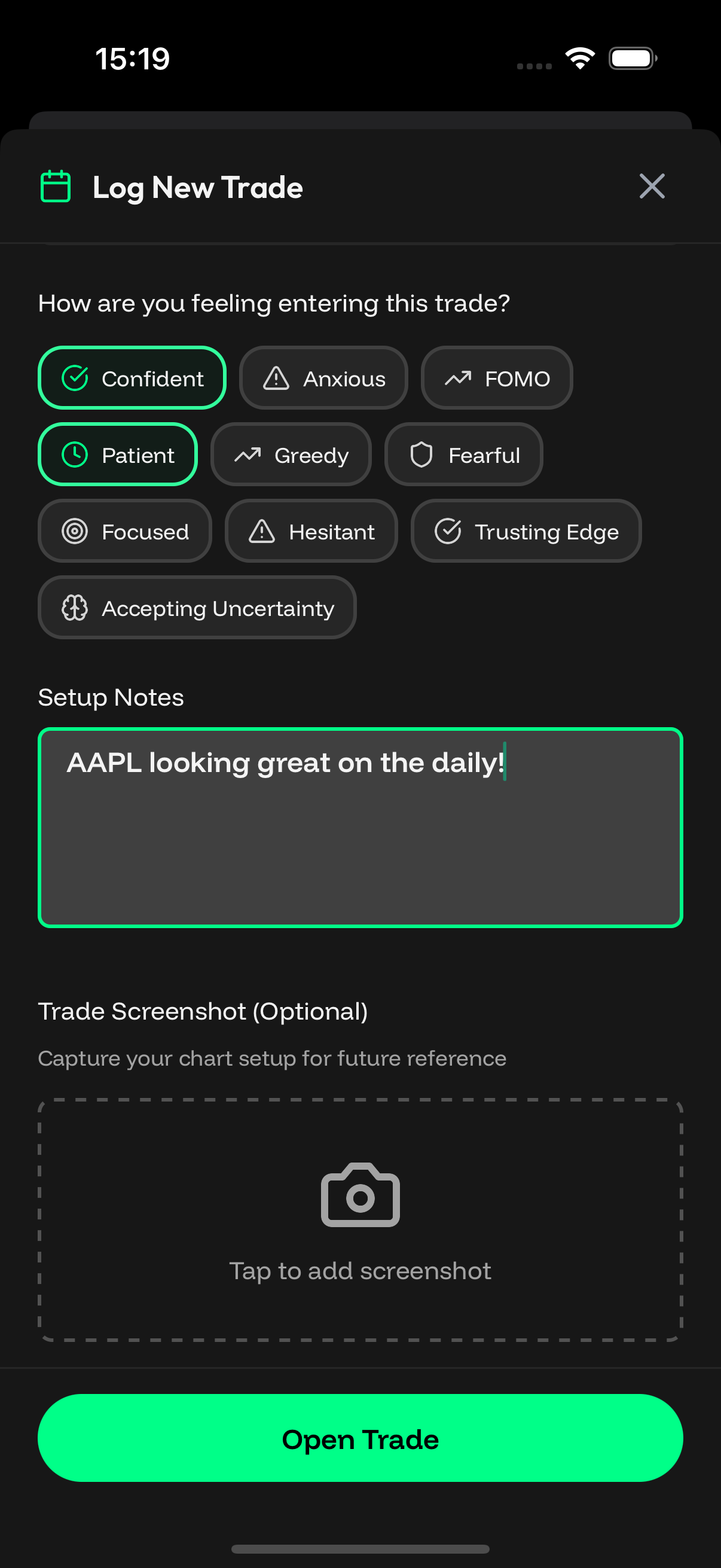Toggle the Accepting Uncertainty option

[x=197, y=608]
